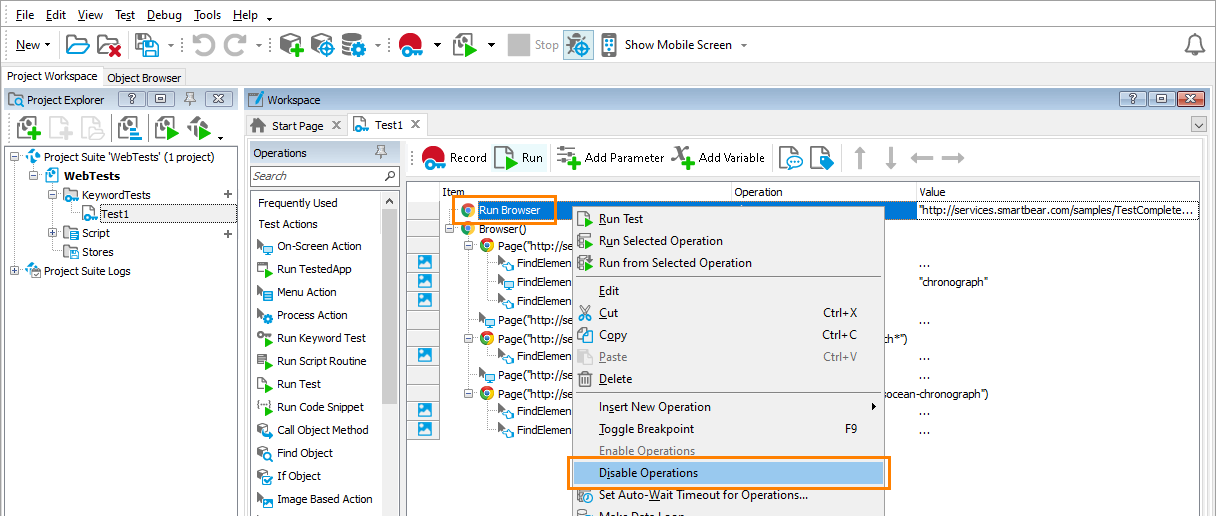Image resolution: width=1216 pixels, height=516 pixels.
Task: Collapse the KeywordTests tree node
Action: [x=54, y=195]
